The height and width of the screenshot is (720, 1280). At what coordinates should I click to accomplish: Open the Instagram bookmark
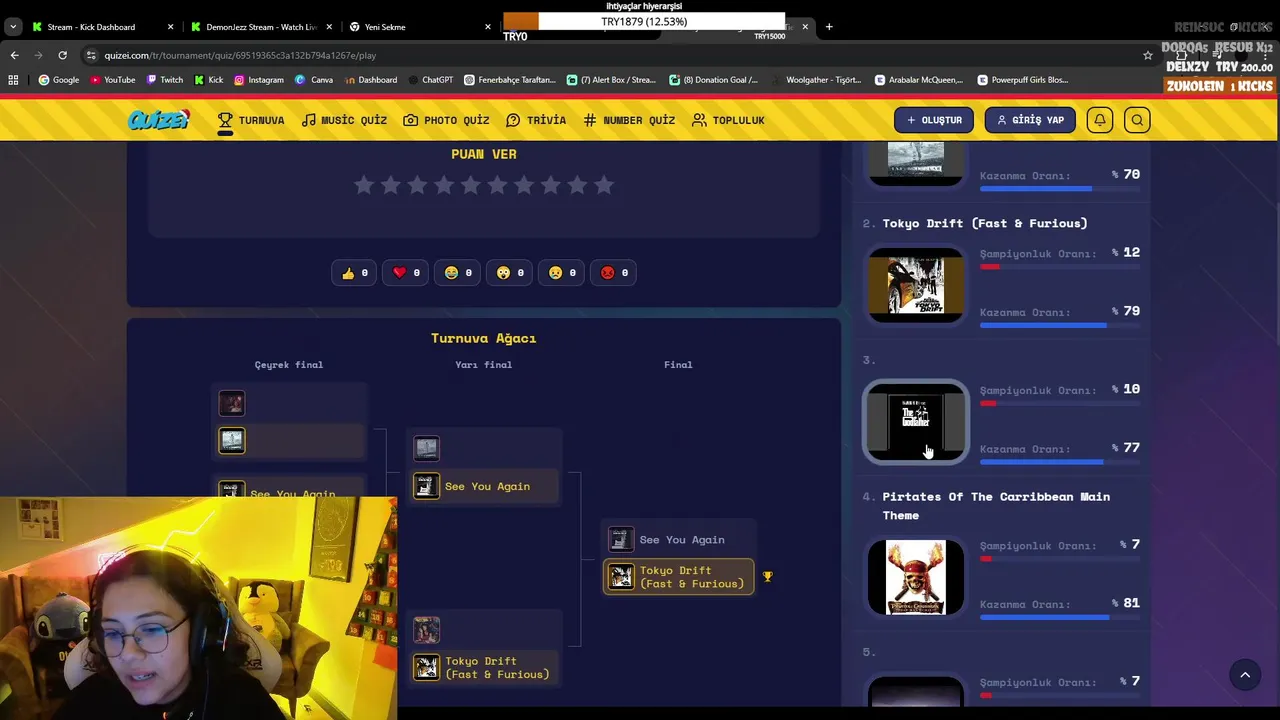coord(259,80)
